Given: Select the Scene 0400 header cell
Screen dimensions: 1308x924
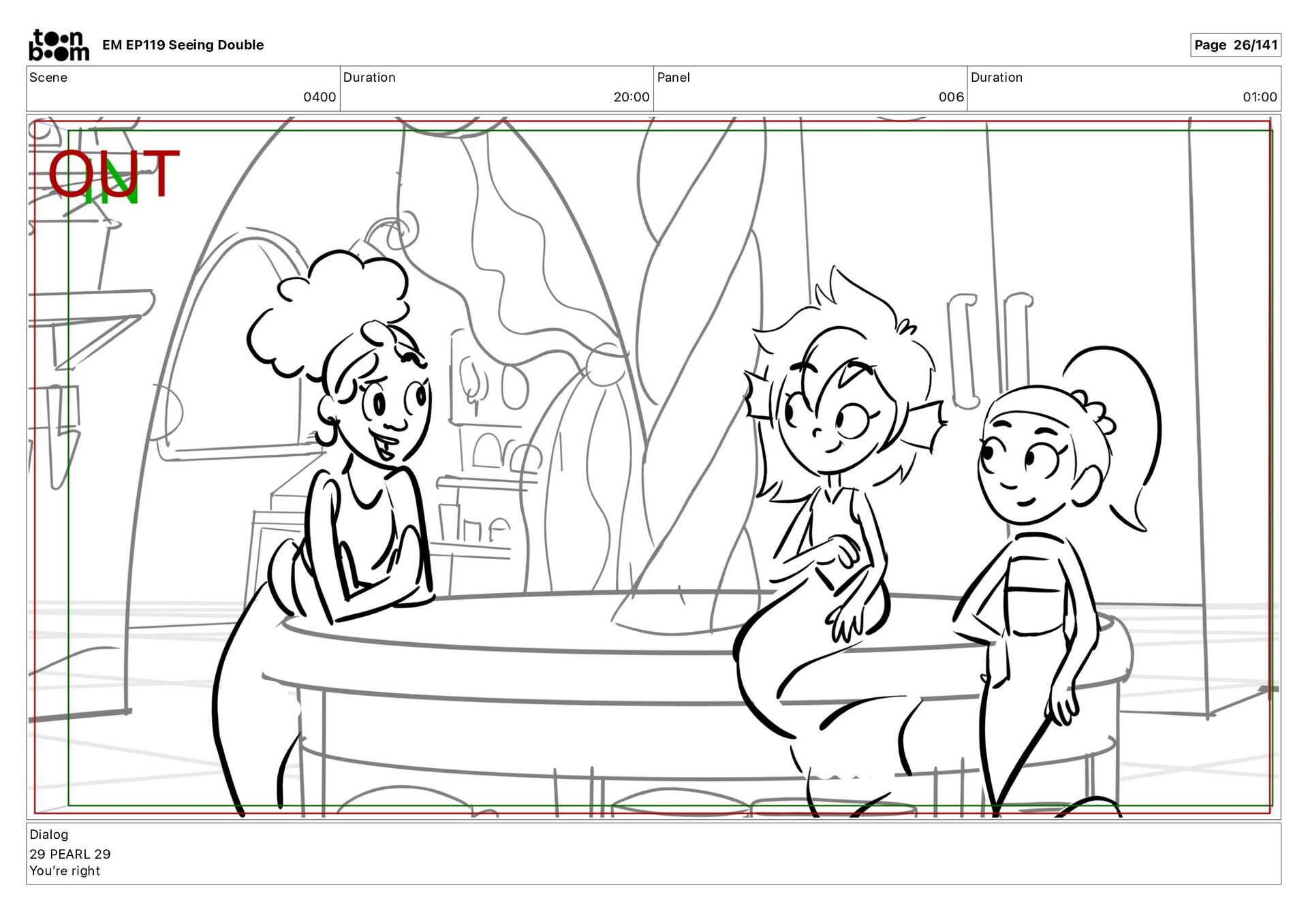Looking at the screenshot, I should click(183, 89).
